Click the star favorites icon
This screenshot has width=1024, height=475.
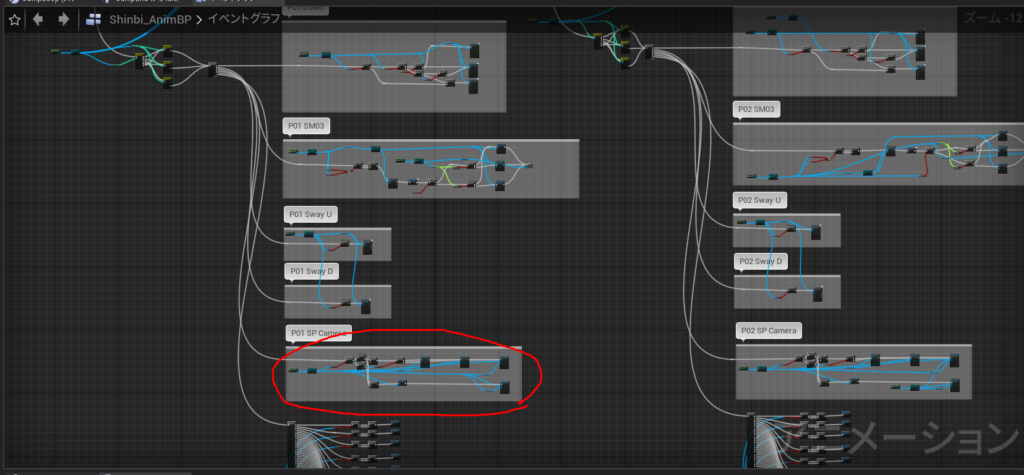tap(14, 20)
